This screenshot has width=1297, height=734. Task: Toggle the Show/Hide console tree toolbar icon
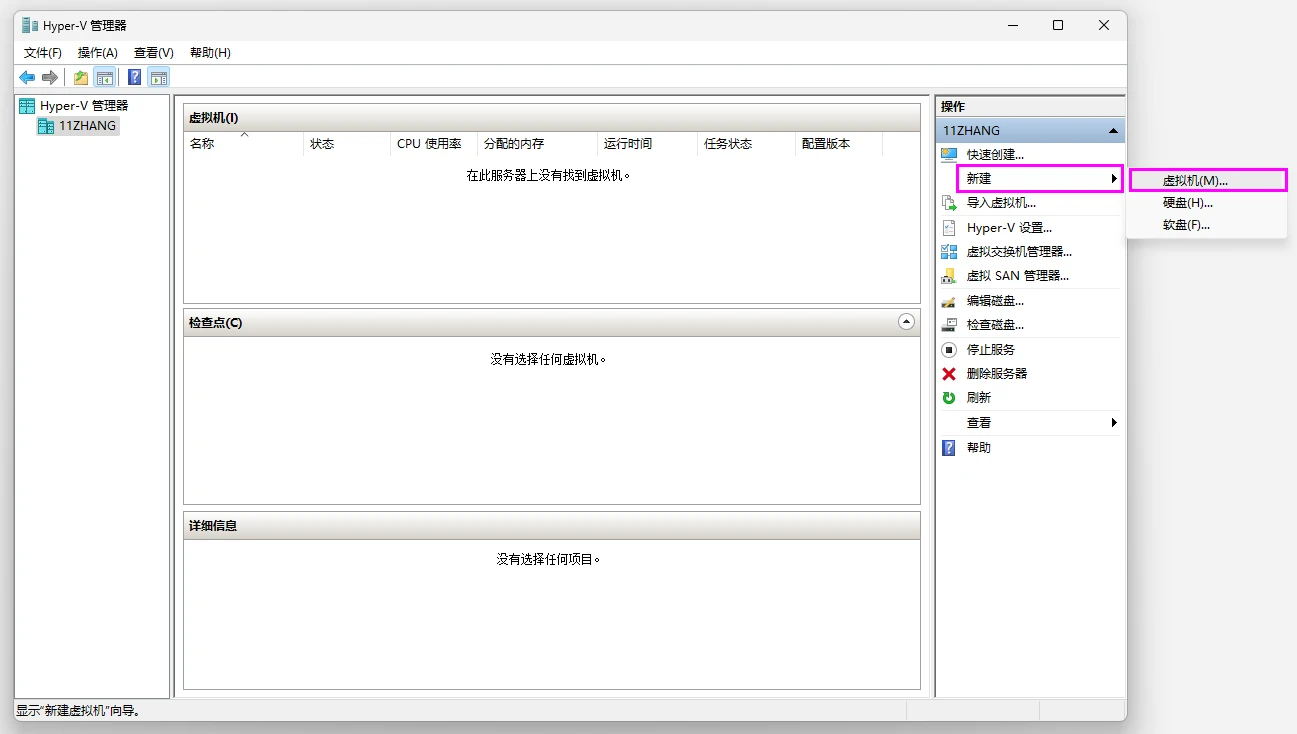click(104, 77)
